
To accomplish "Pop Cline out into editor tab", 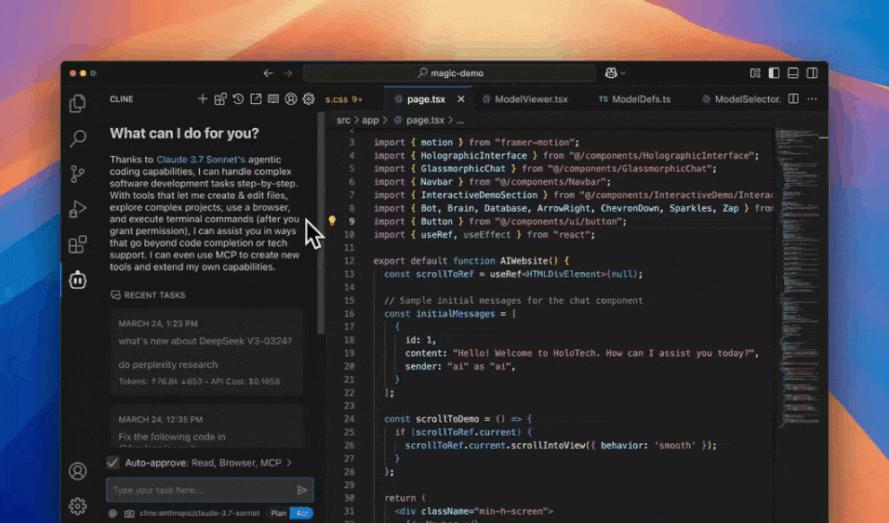I will click(256, 99).
